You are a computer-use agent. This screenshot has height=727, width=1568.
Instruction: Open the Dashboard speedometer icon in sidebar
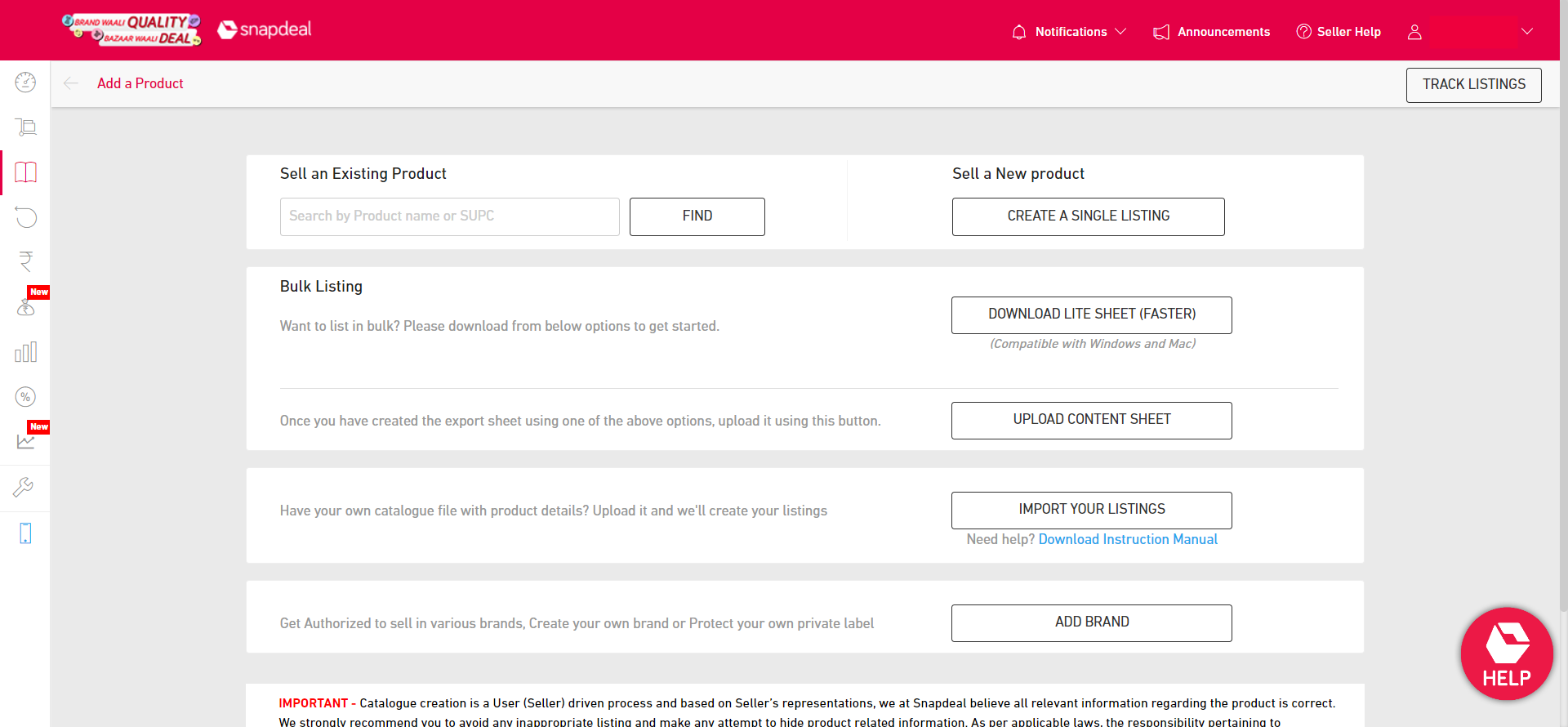pos(25,83)
